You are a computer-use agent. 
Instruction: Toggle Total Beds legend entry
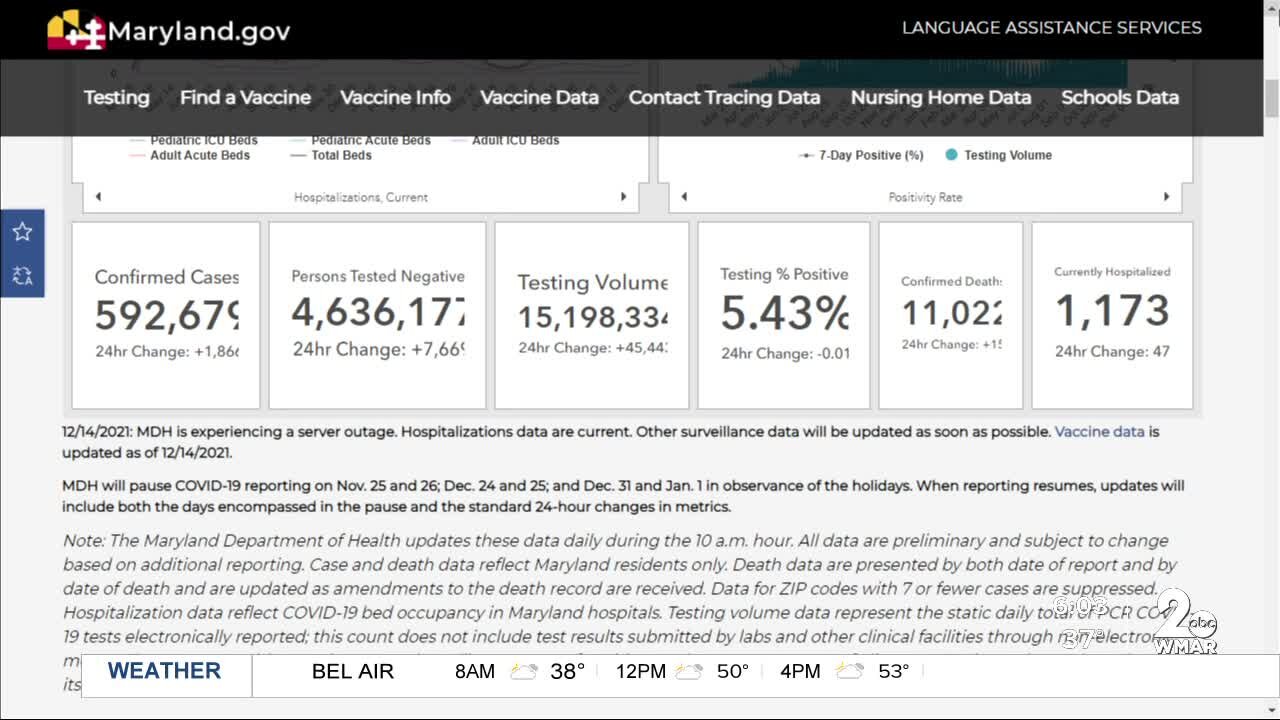point(331,155)
